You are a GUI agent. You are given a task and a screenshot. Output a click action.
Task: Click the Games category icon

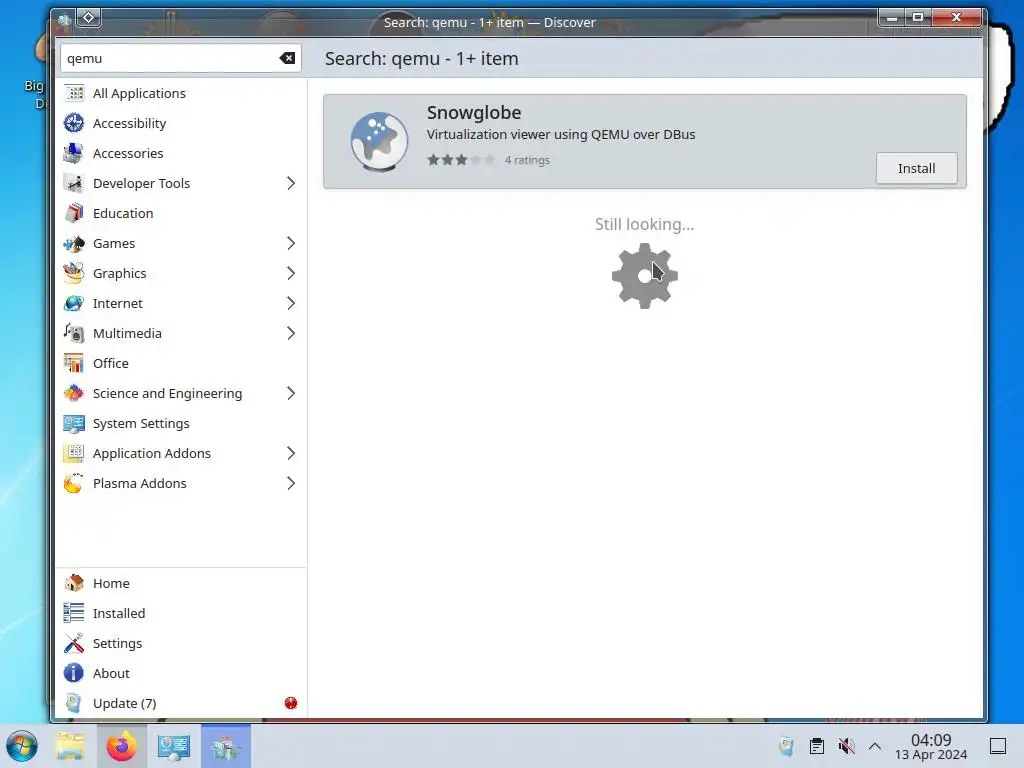(74, 244)
